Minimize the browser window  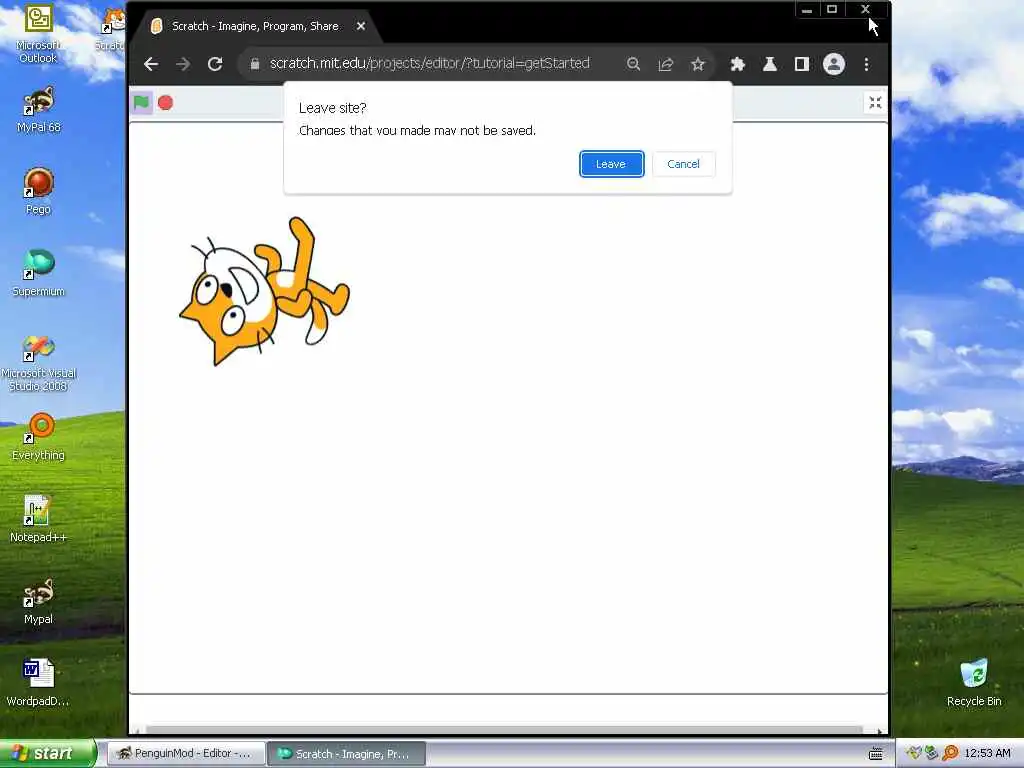click(x=807, y=9)
